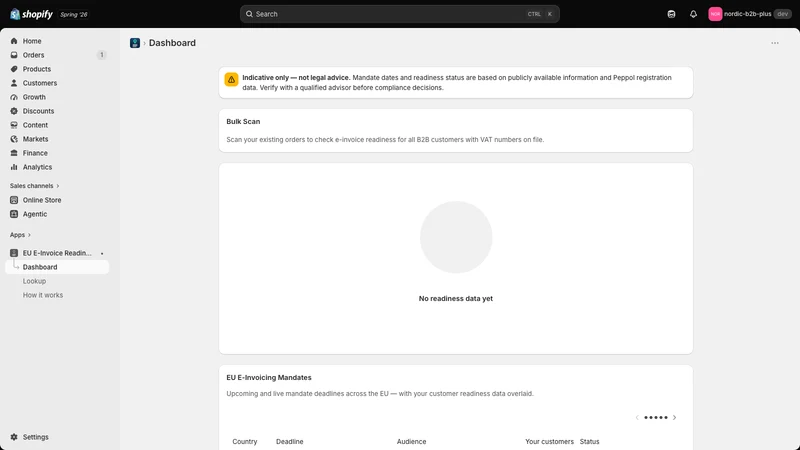This screenshot has height=450, width=800.
Task: Click the Online Store icon
Action: tap(14, 200)
